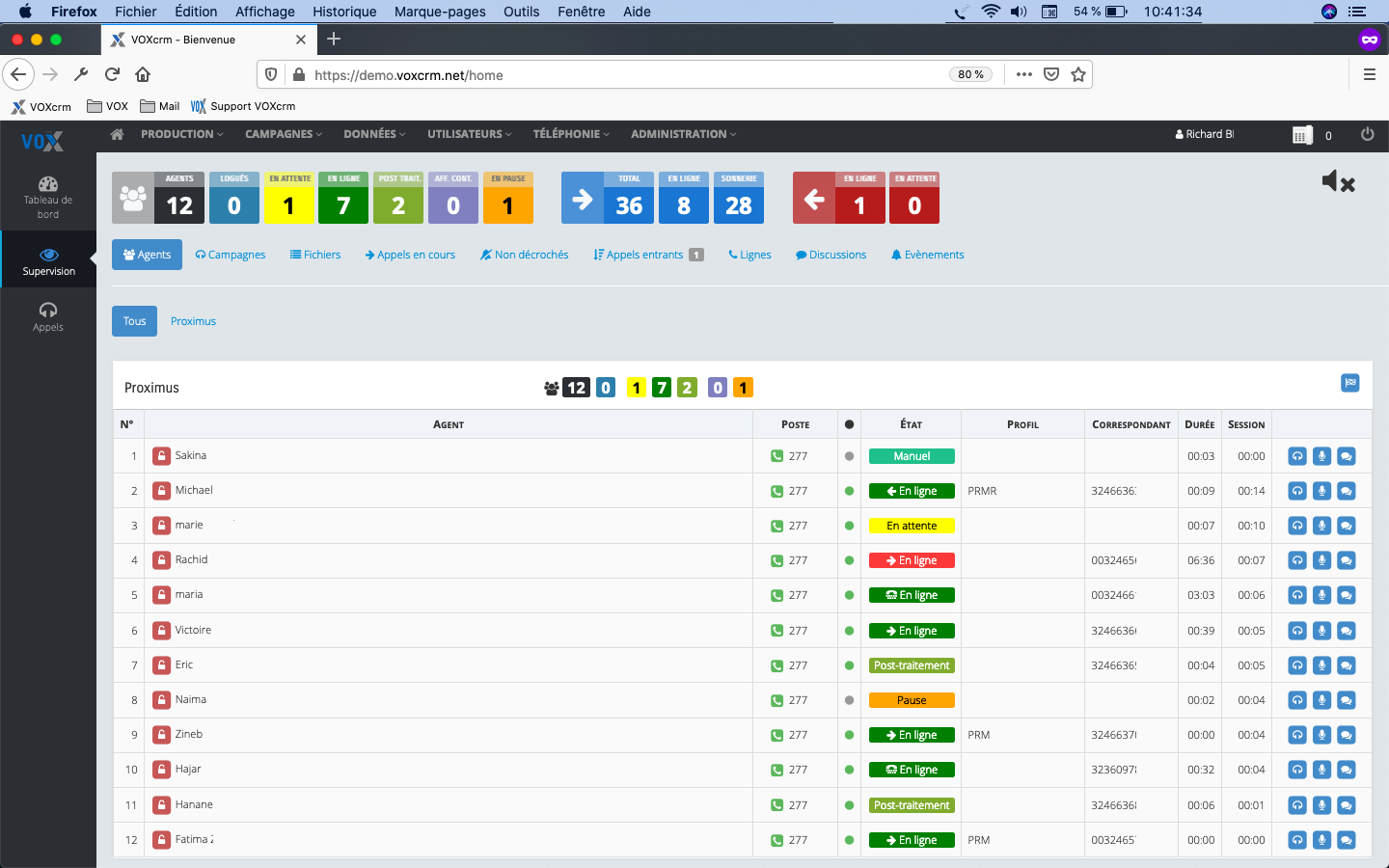Open the Mail bookmark folder
The height and width of the screenshot is (868, 1389).
160,106
